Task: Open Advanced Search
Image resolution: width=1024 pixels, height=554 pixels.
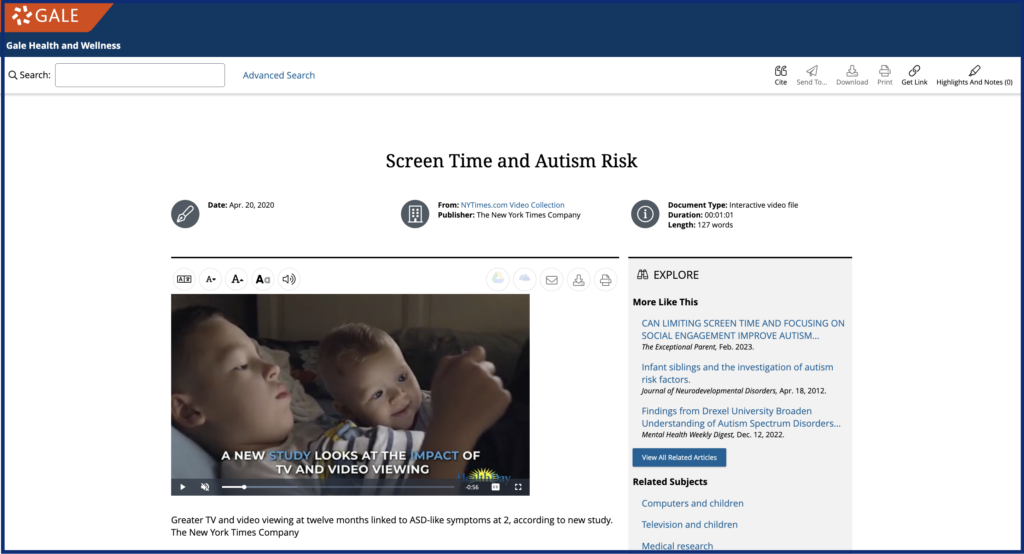Action: pyautogui.click(x=278, y=75)
